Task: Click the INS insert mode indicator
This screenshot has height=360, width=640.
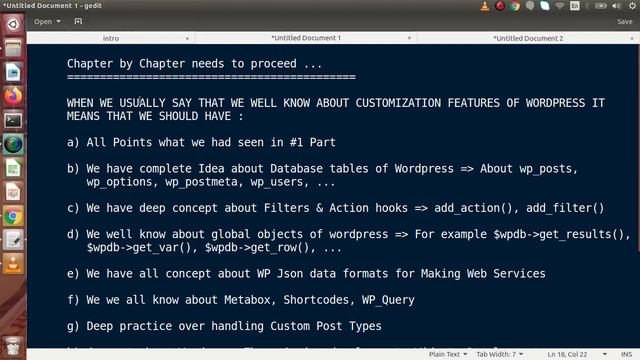Action: [x=627, y=354]
